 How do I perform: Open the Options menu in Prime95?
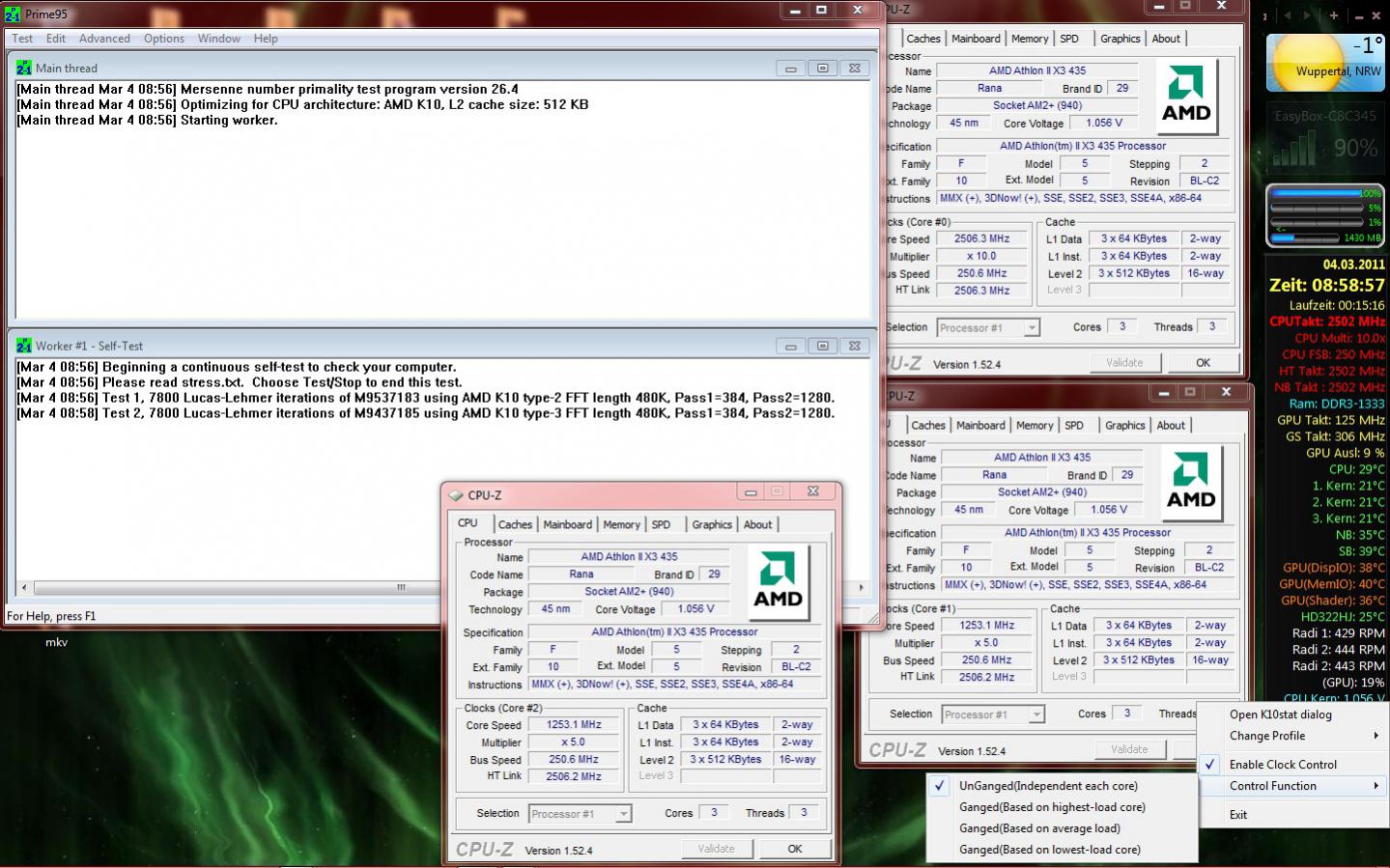tap(164, 39)
